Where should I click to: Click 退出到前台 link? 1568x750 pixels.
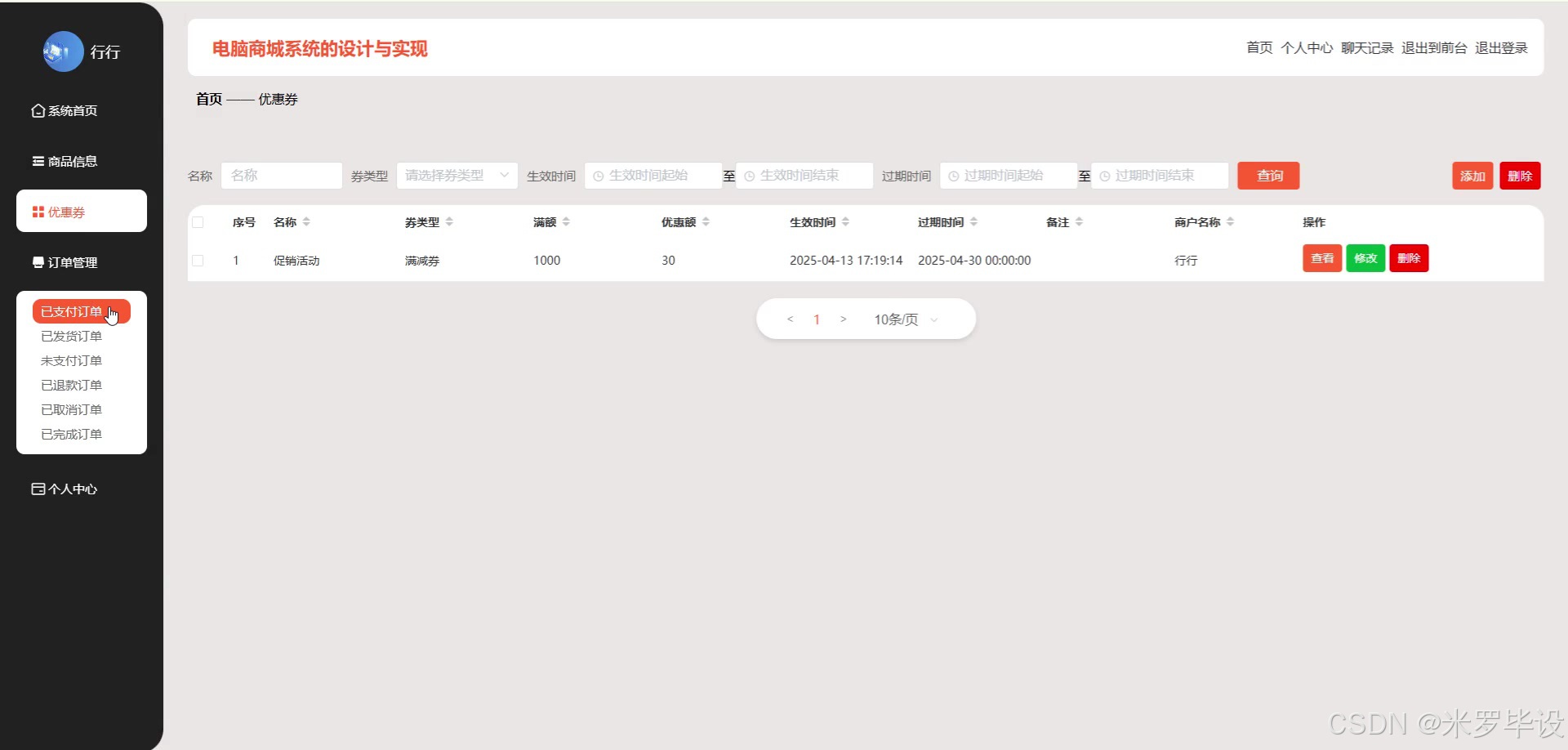(x=1434, y=47)
